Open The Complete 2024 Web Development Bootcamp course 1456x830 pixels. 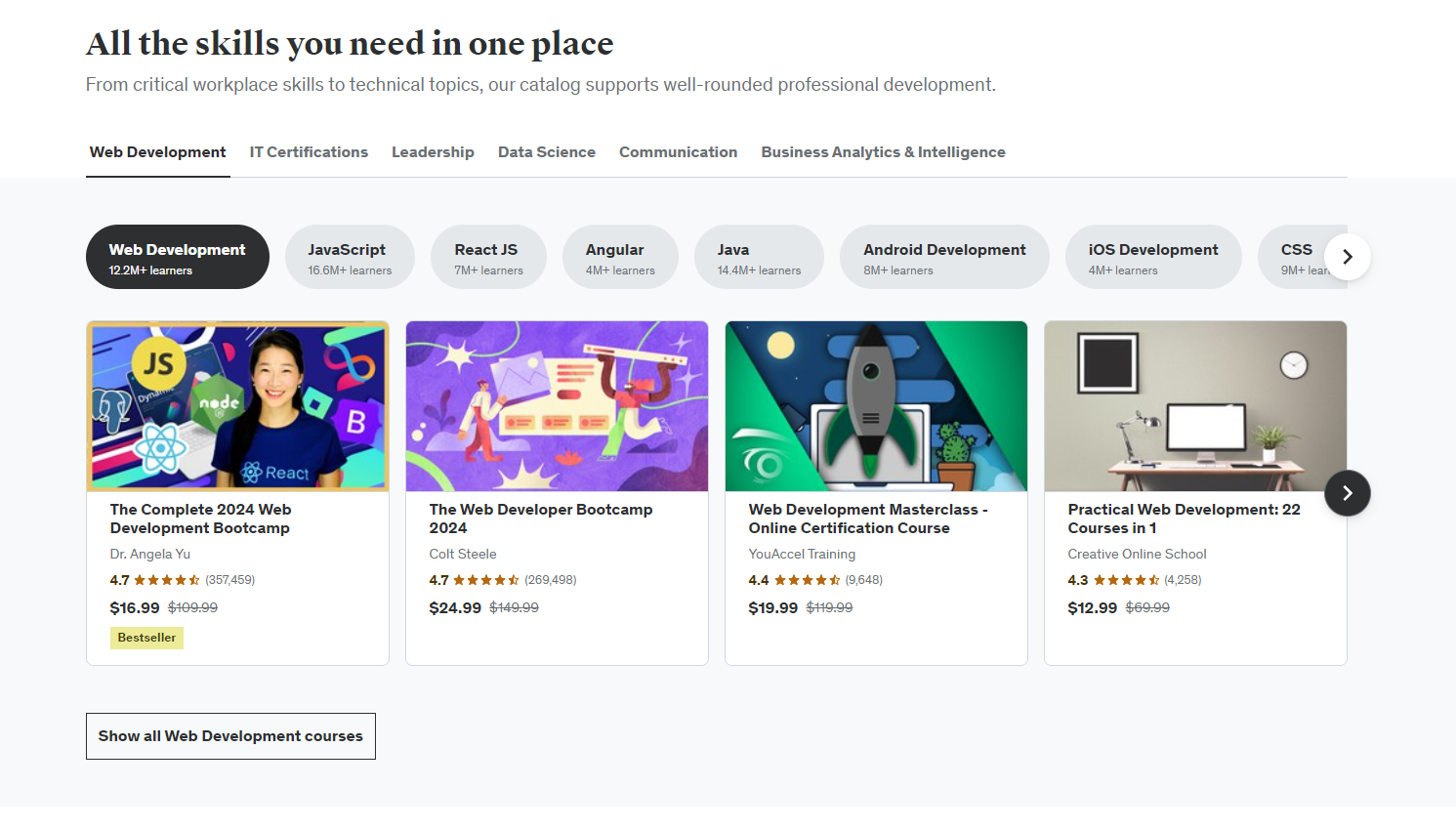[200, 519]
